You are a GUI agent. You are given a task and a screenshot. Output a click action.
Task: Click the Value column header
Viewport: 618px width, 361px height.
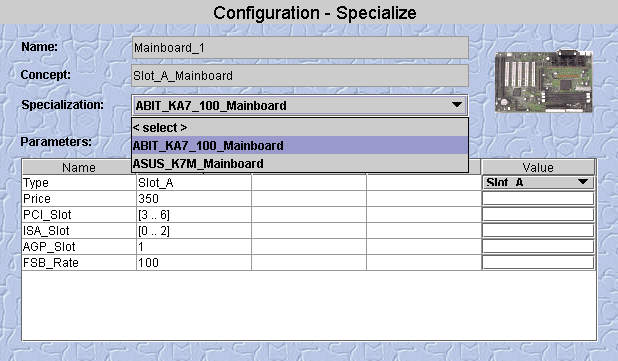(538, 167)
